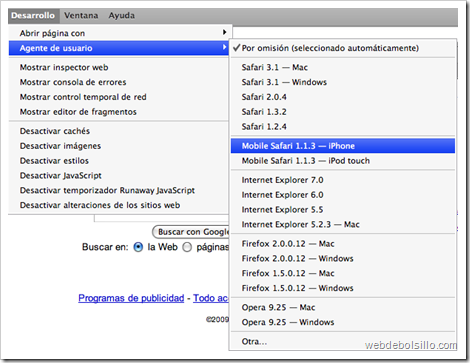The width and height of the screenshot is (470, 363).
Task: Choose Mostrar consola de errores
Action: 118,82
